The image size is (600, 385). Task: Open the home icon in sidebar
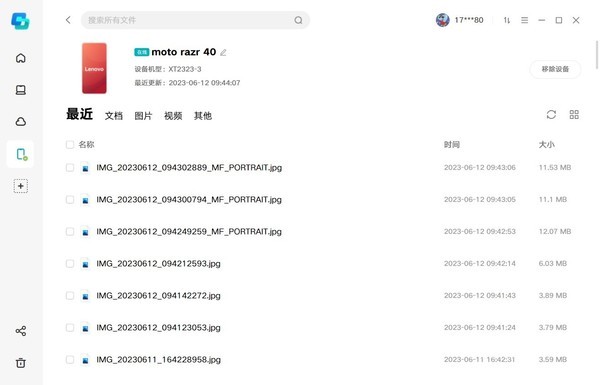pos(21,58)
